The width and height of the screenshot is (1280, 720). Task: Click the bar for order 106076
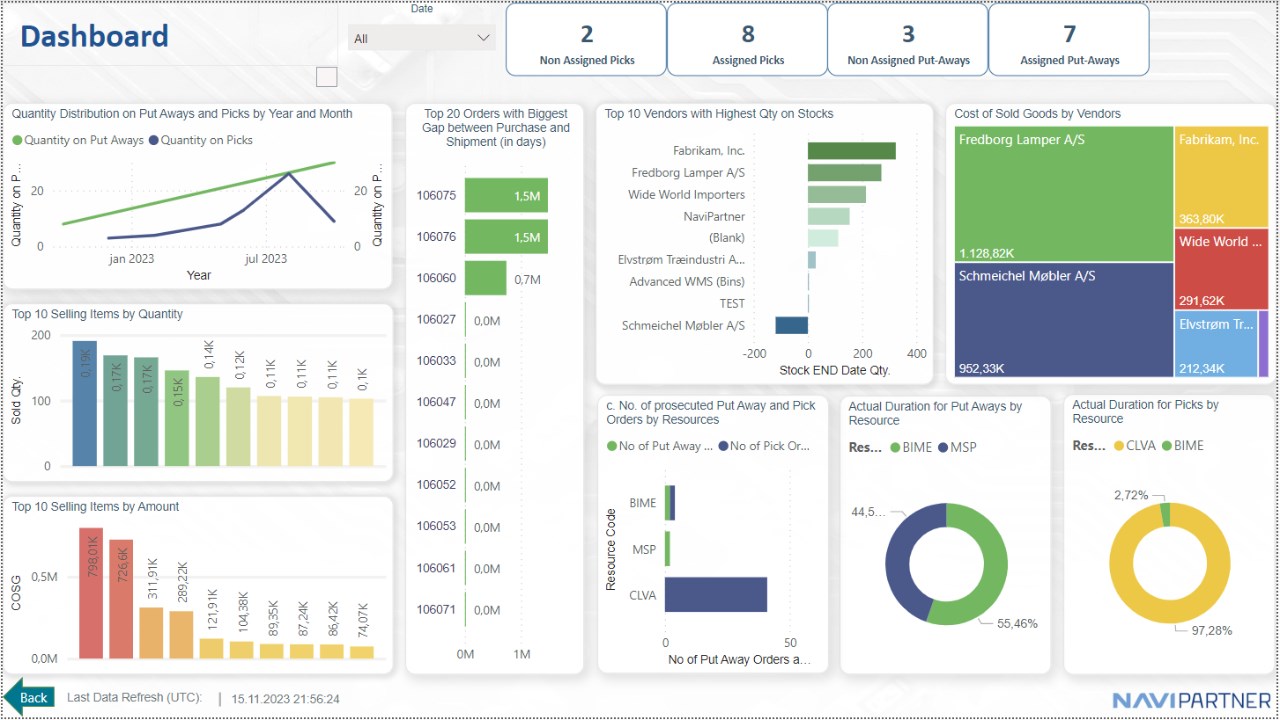(507, 237)
